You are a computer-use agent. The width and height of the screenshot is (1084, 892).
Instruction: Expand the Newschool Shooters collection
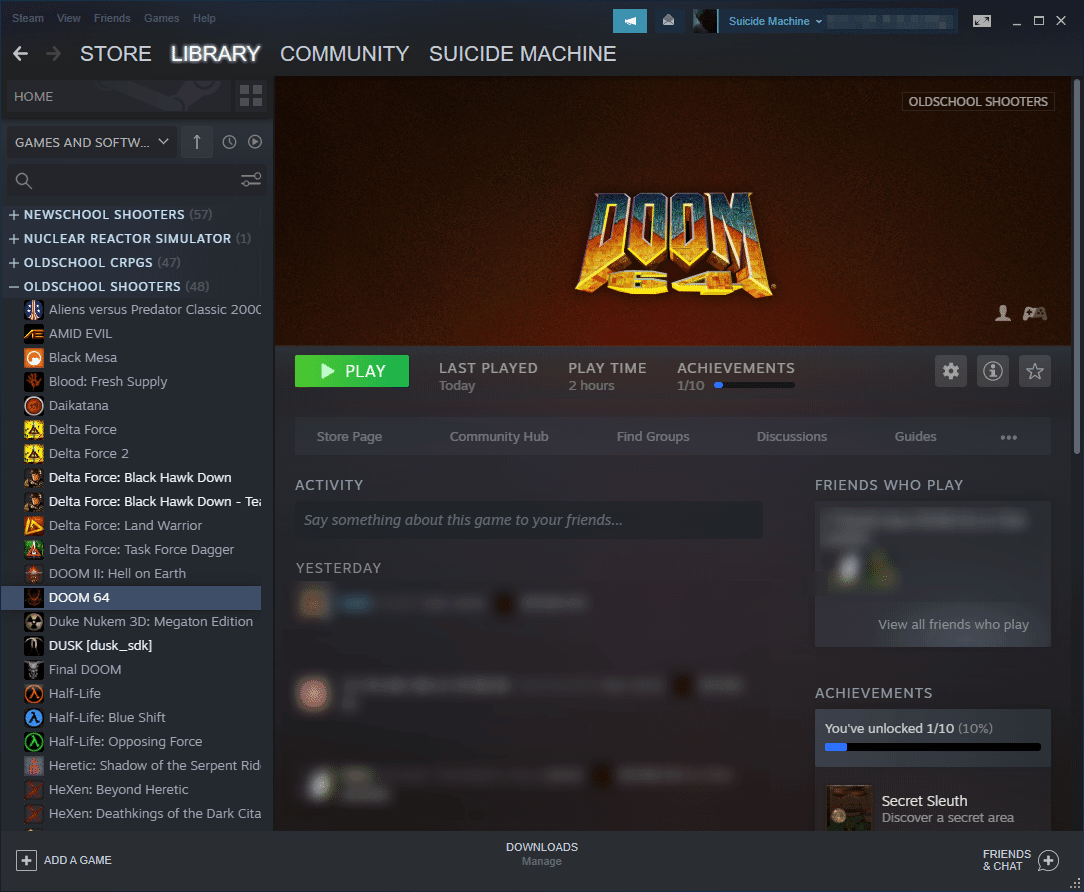(x=14, y=215)
